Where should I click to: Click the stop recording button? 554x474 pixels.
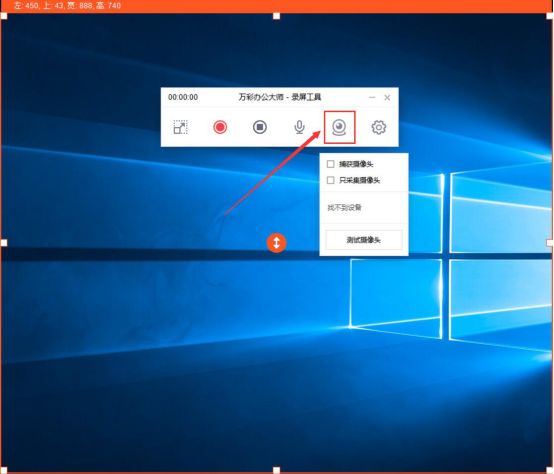point(260,127)
